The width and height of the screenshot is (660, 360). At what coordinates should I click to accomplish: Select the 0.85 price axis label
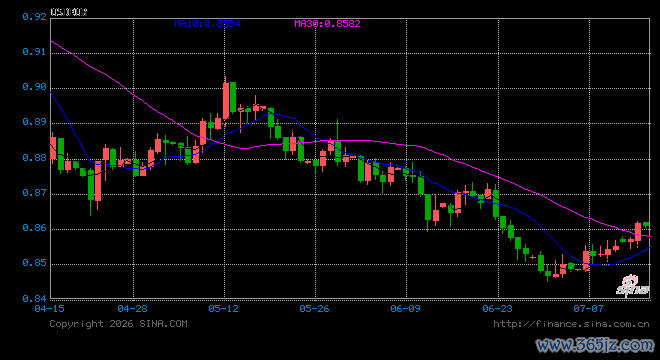point(35,263)
